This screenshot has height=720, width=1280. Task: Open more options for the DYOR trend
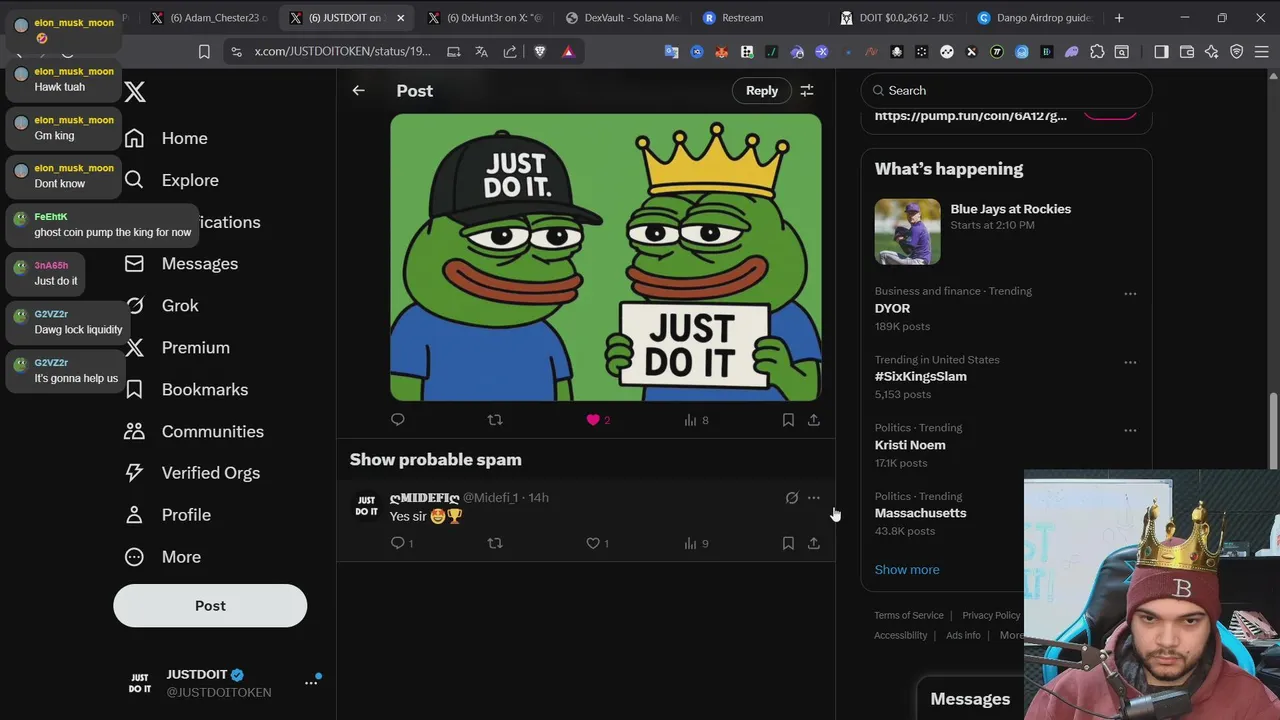click(x=1130, y=294)
